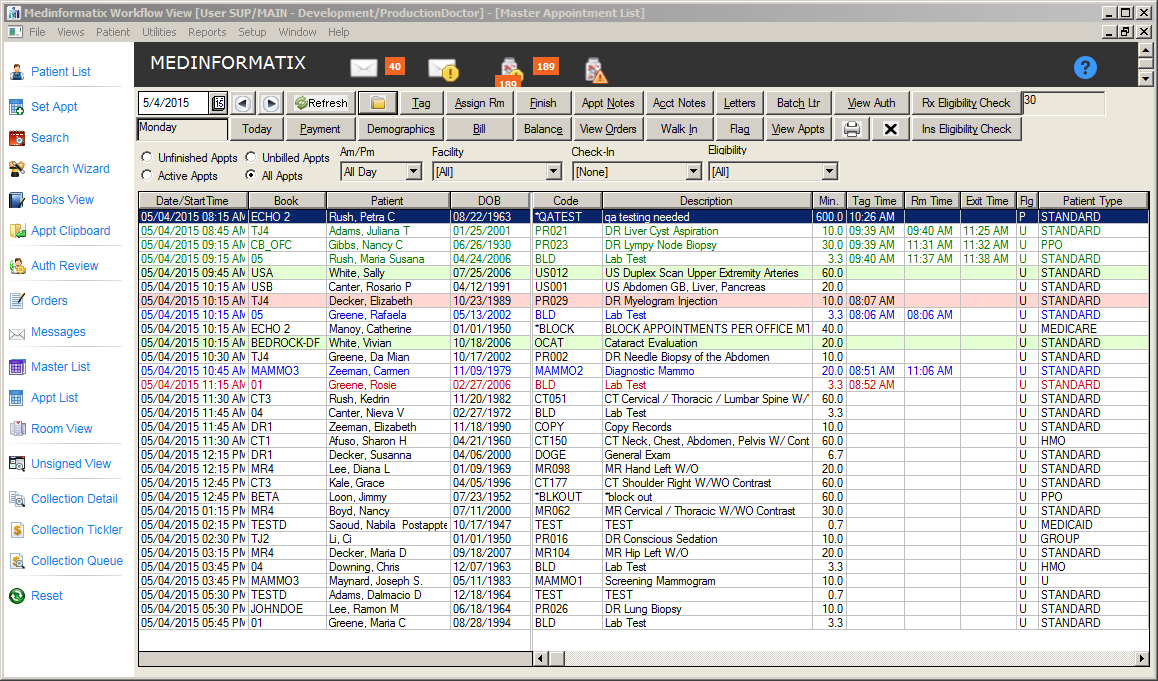Open the Reports menu
Viewport: 1158px width, 681px height.
(207, 32)
